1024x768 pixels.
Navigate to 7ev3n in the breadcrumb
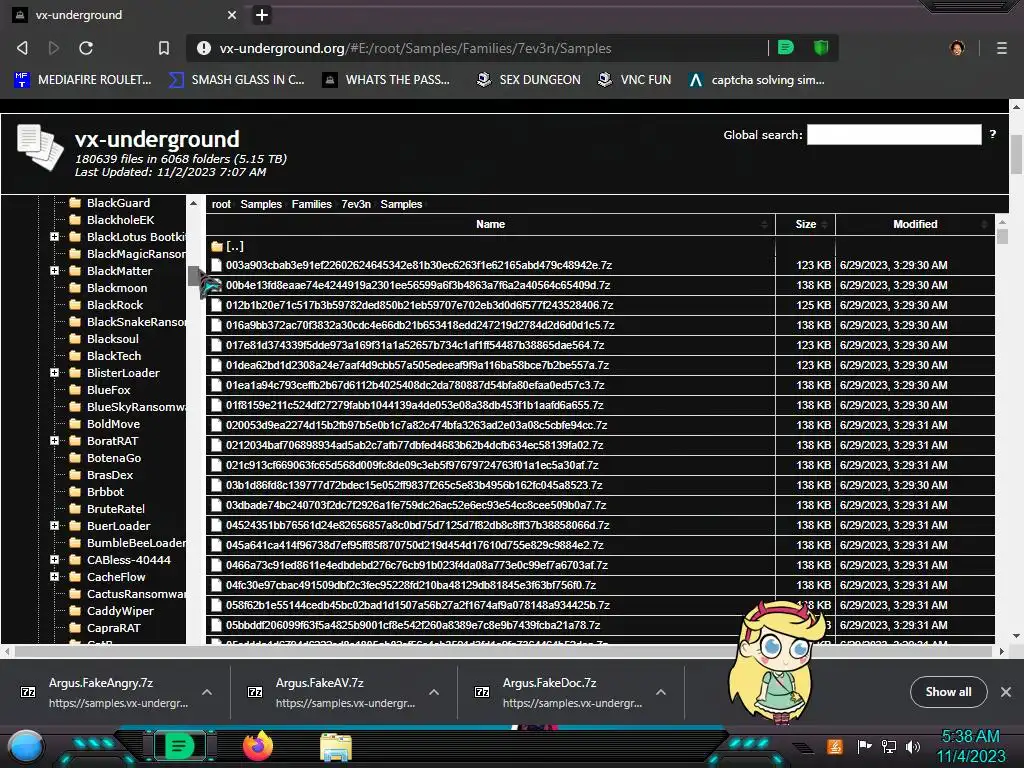click(x=356, y=204)
